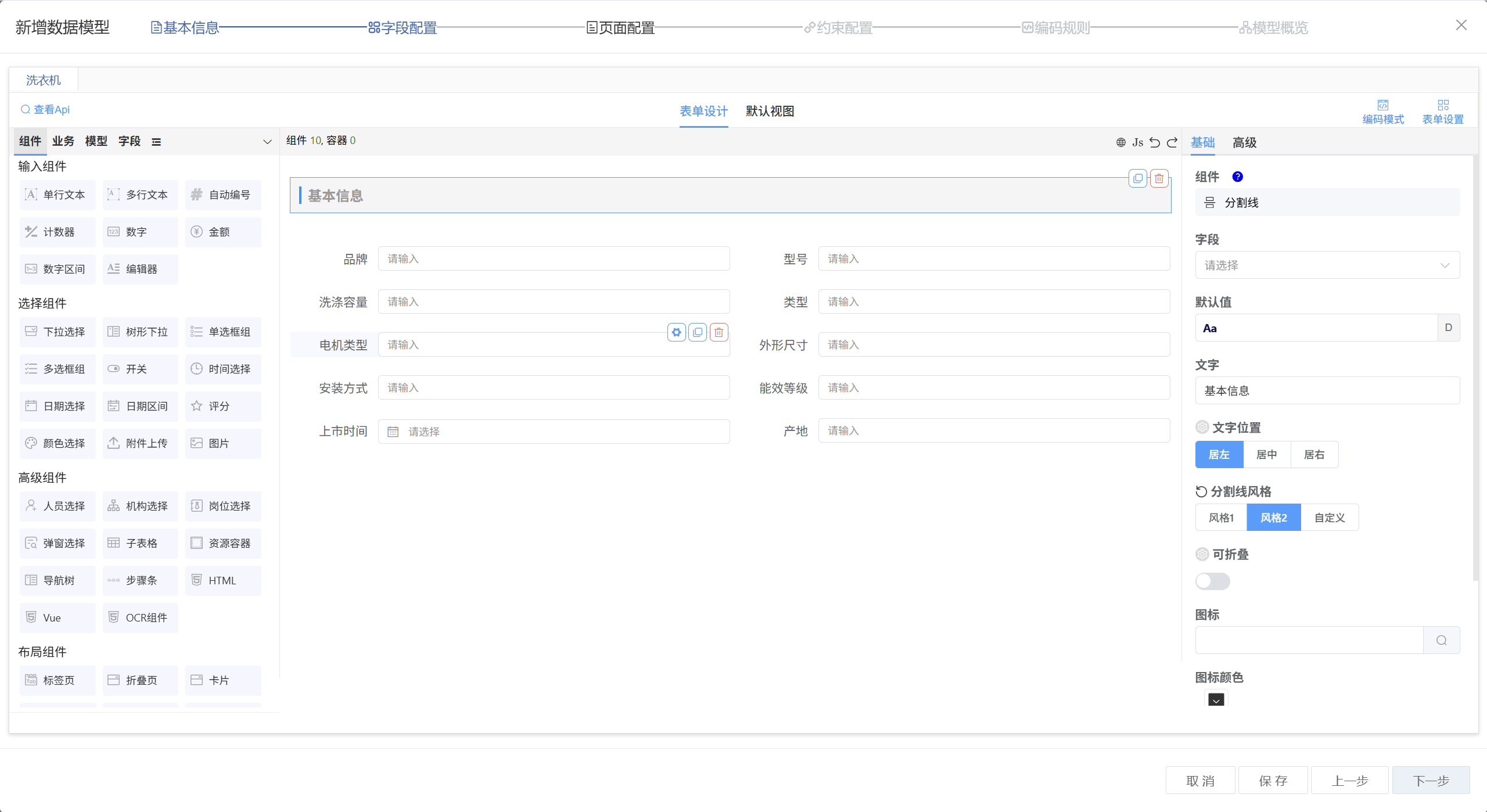Open the 字段 请选择 dropdown
This screenshot has width=1487, height=812.
1327,265
